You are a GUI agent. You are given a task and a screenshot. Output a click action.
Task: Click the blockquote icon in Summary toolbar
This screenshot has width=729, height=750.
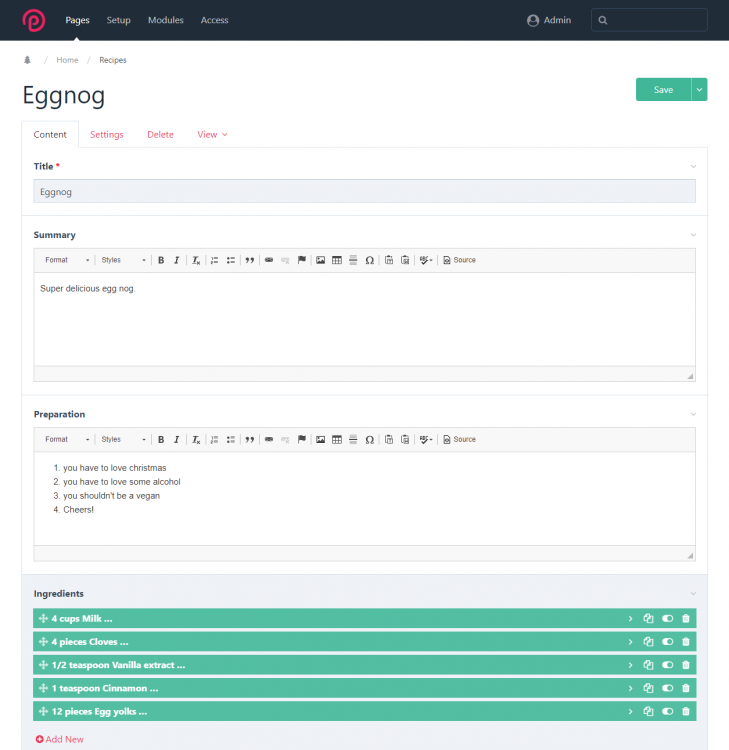coord(250,260)
